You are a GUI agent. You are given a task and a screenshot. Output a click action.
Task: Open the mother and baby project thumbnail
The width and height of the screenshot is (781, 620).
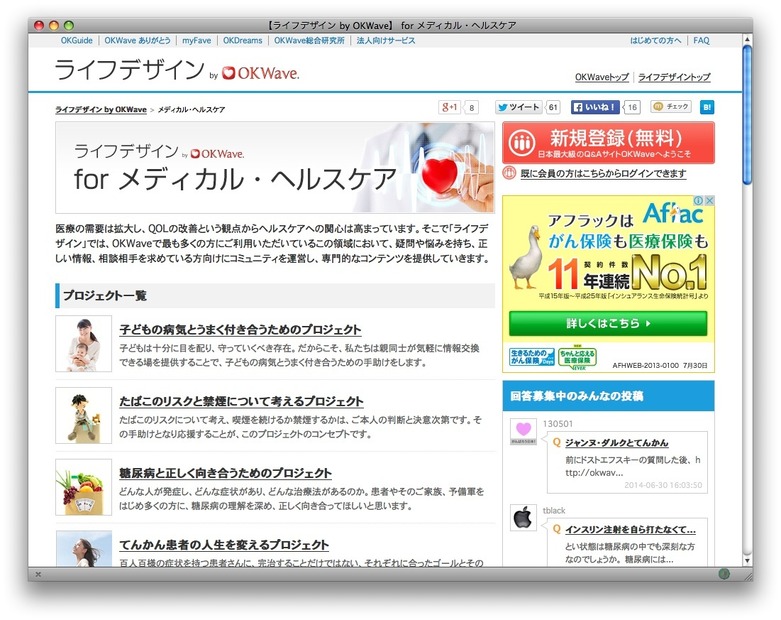click(83, 344)
